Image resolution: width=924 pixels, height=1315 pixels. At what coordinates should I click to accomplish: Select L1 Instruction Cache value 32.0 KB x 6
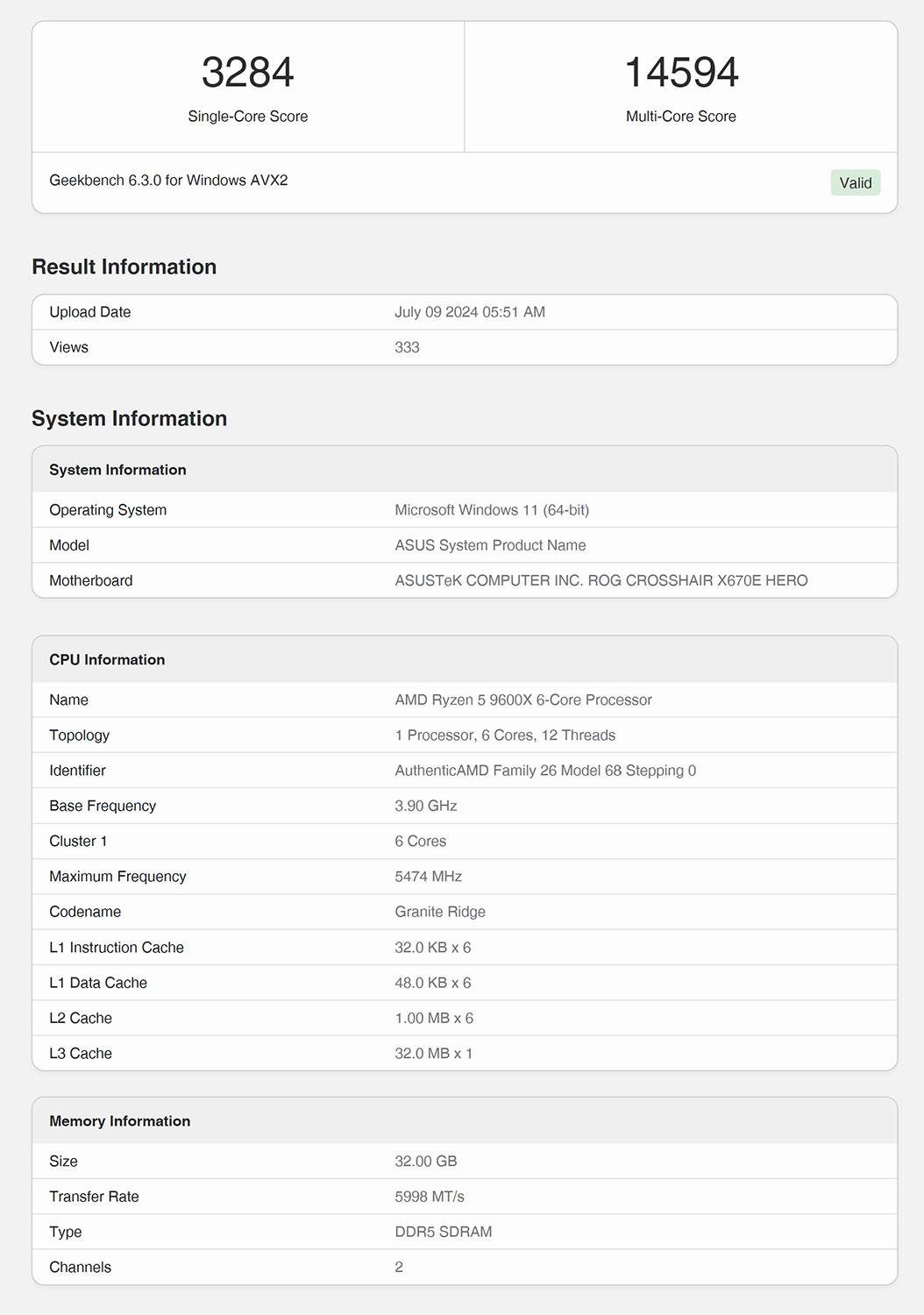(x=433, y=948)
